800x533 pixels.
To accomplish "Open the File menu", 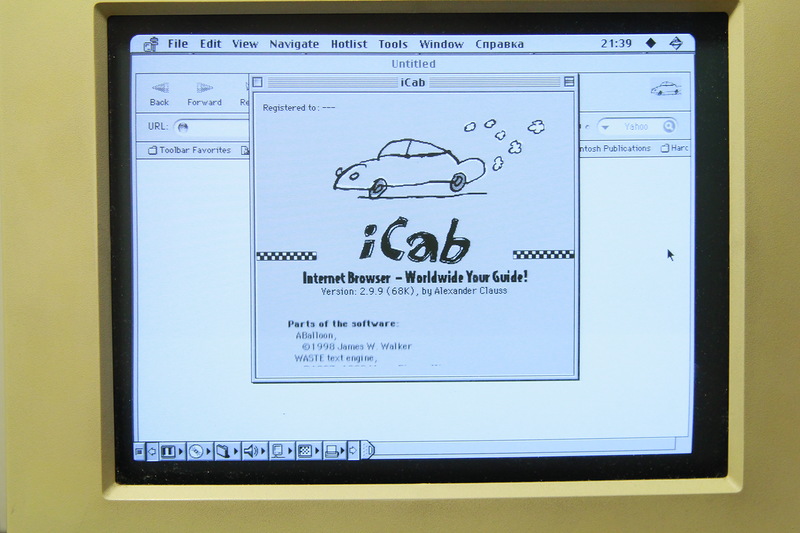I will tap(178, 44).
